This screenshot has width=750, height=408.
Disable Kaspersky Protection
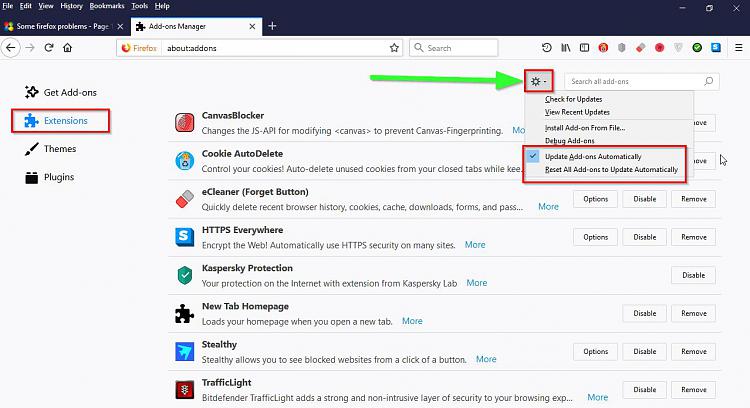click(x=694, y=275)
